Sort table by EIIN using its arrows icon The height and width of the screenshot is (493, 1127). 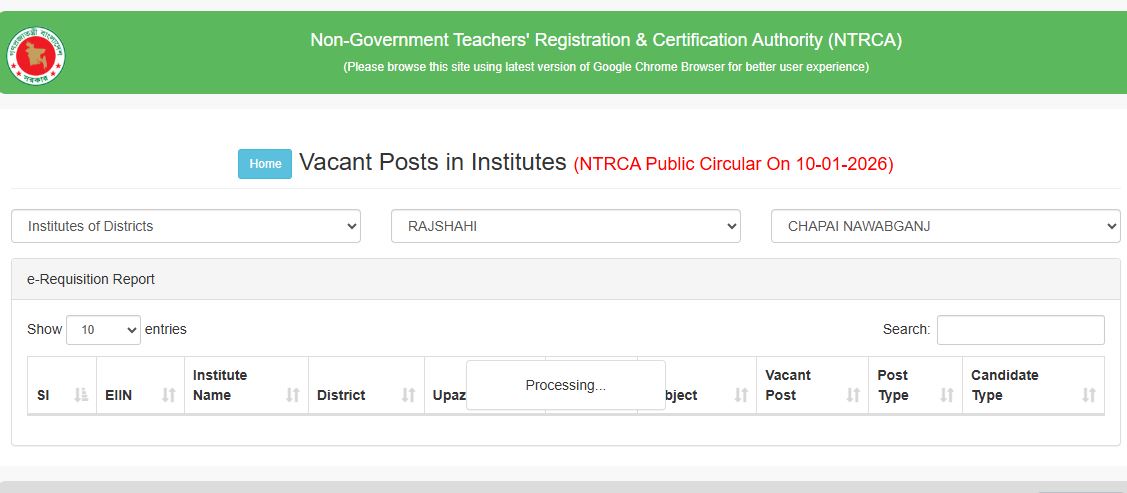coord(169,395)
